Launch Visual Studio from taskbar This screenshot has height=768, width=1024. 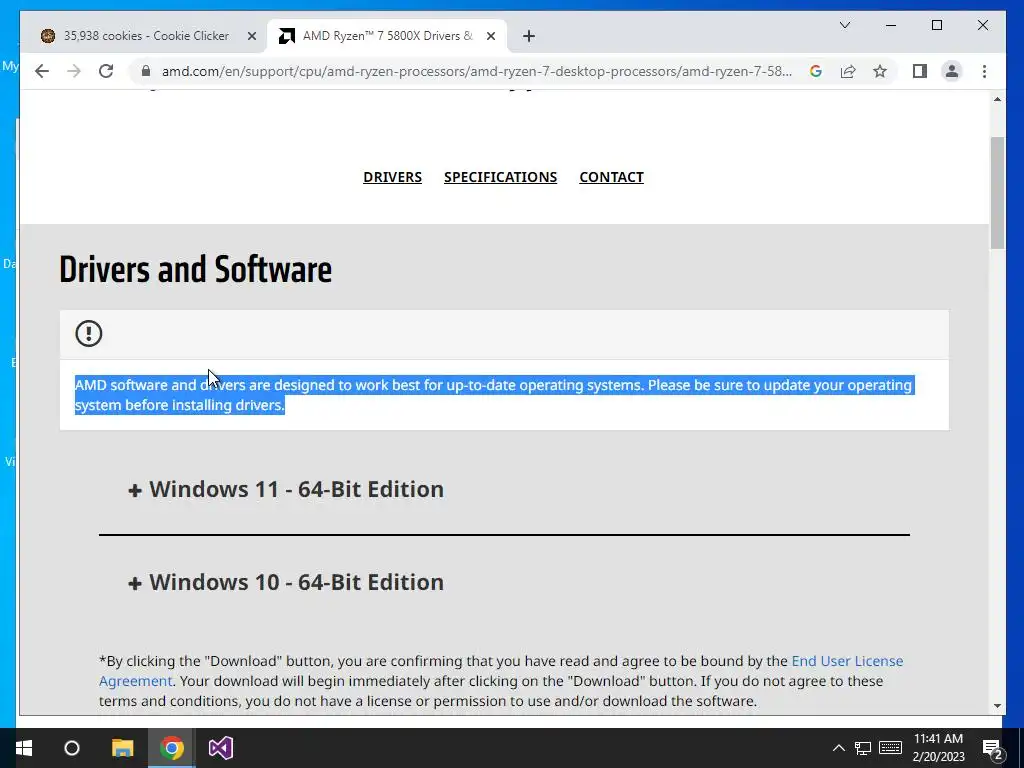pos(221,748)
